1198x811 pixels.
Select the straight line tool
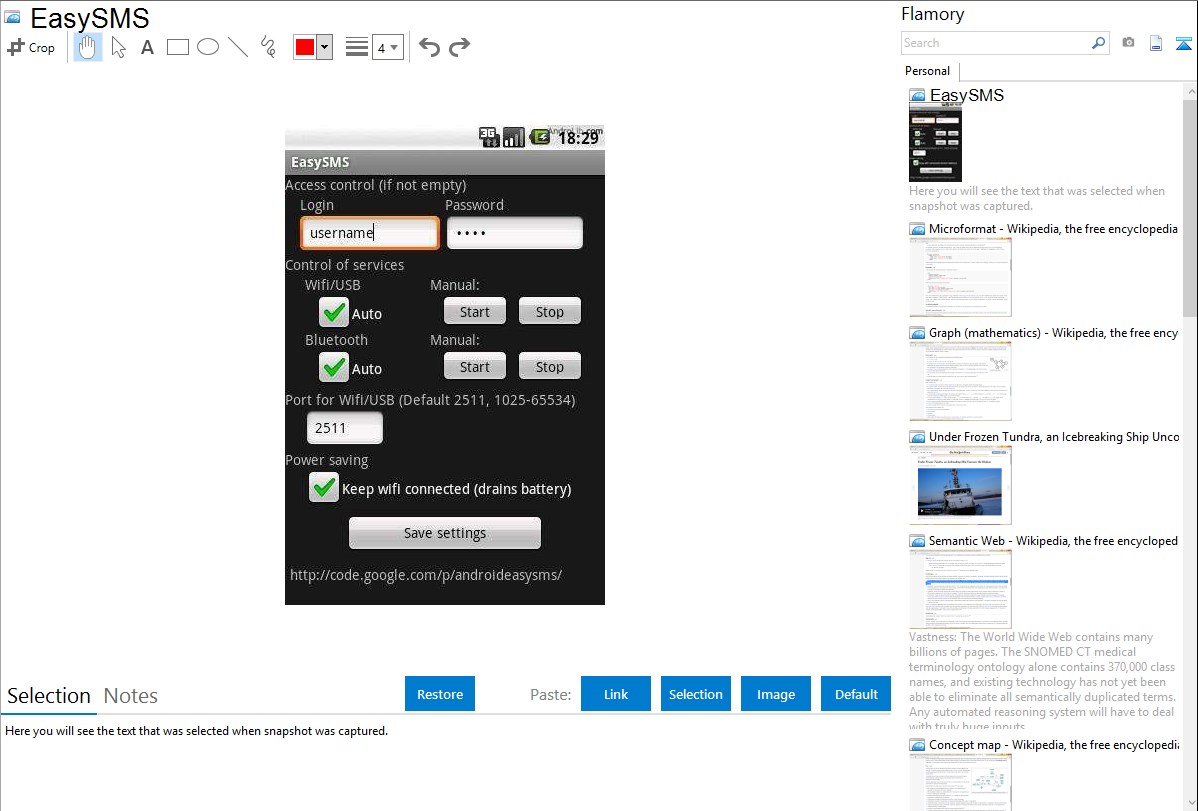coord(238,47)
